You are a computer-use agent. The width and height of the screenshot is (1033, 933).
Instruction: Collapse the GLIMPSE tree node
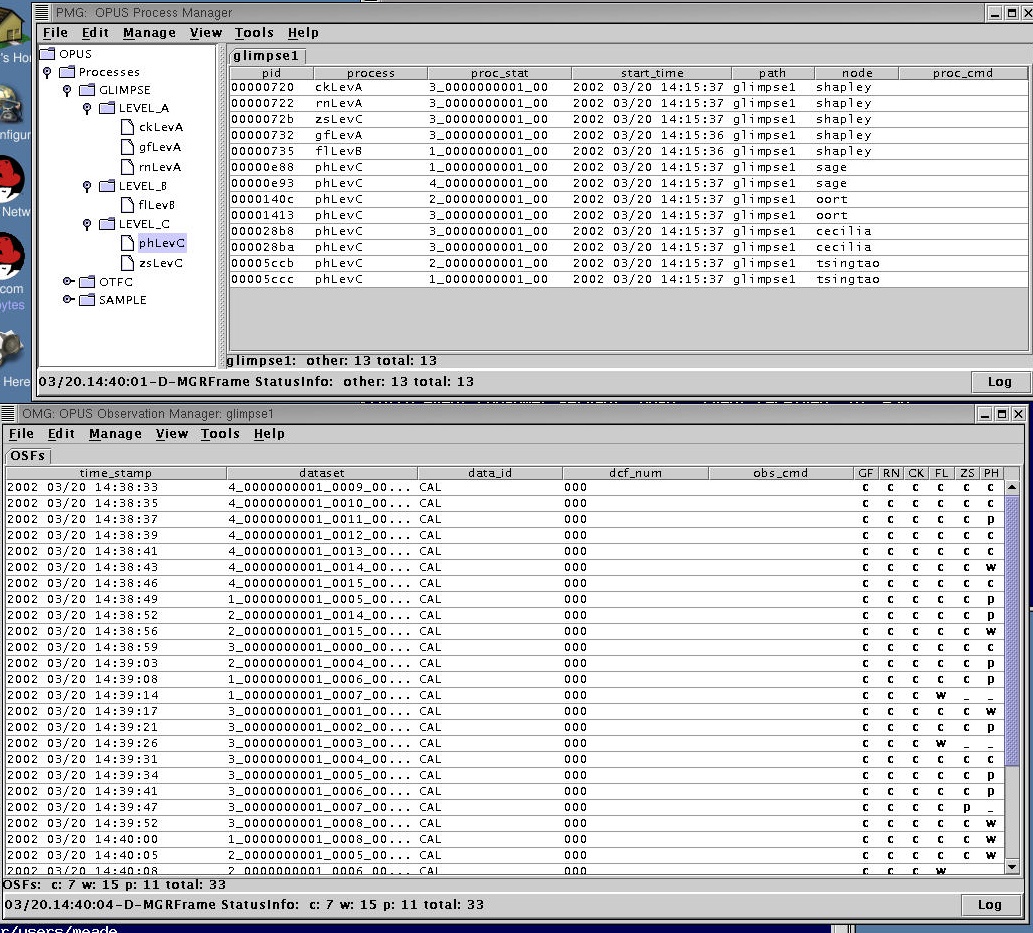coord(67,90)
